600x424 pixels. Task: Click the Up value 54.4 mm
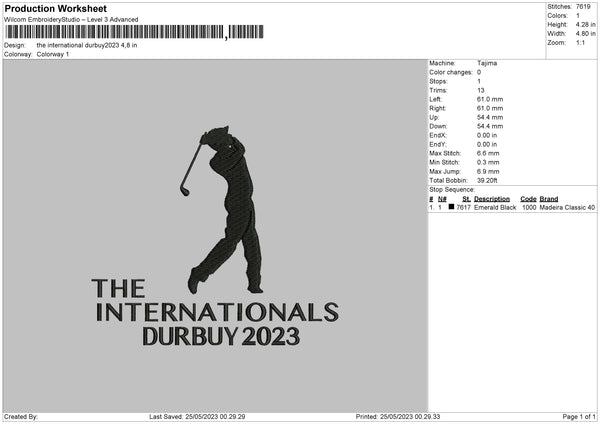point(490,117)
